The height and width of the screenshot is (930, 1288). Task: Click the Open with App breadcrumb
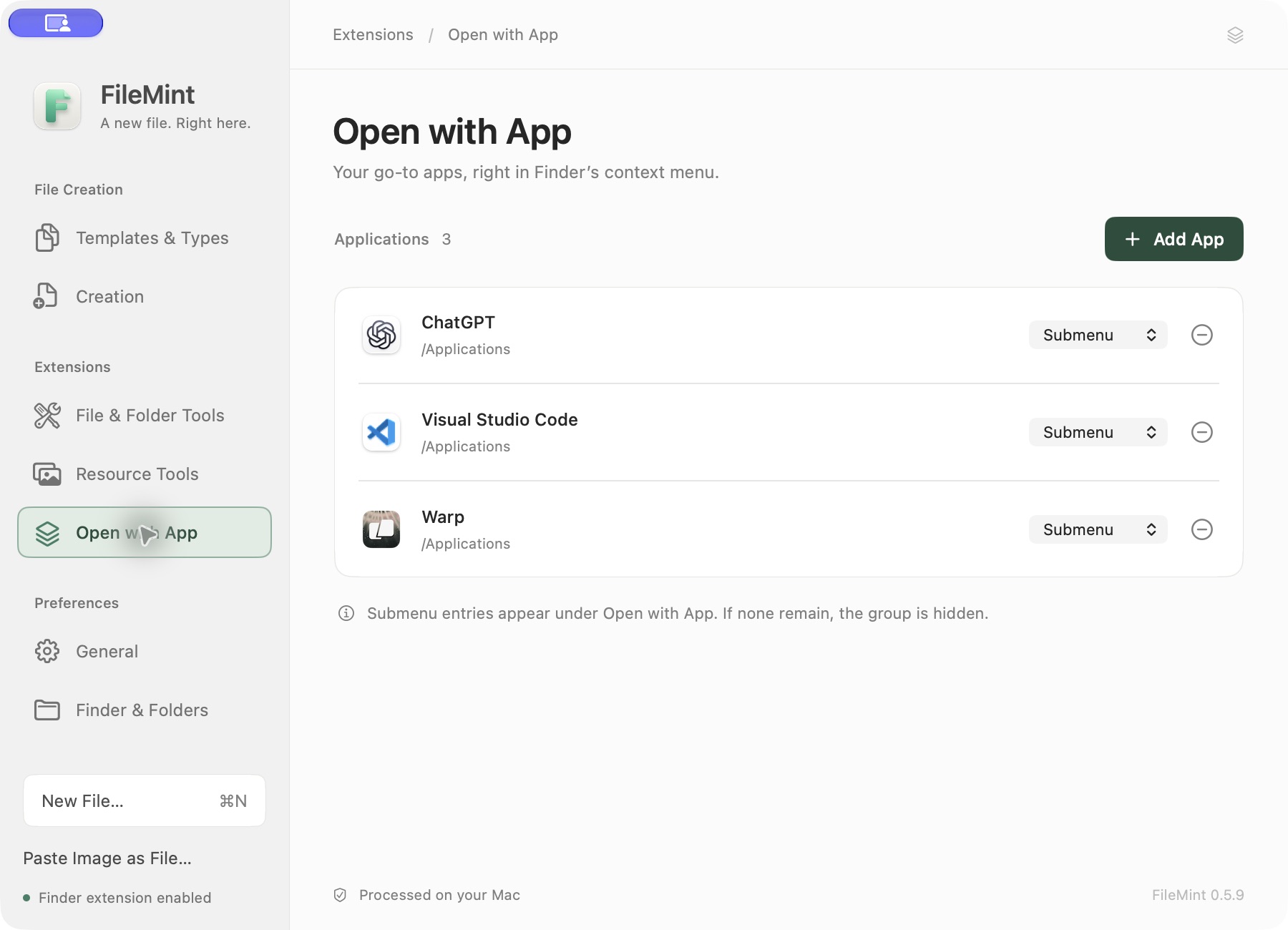point(503,34)
